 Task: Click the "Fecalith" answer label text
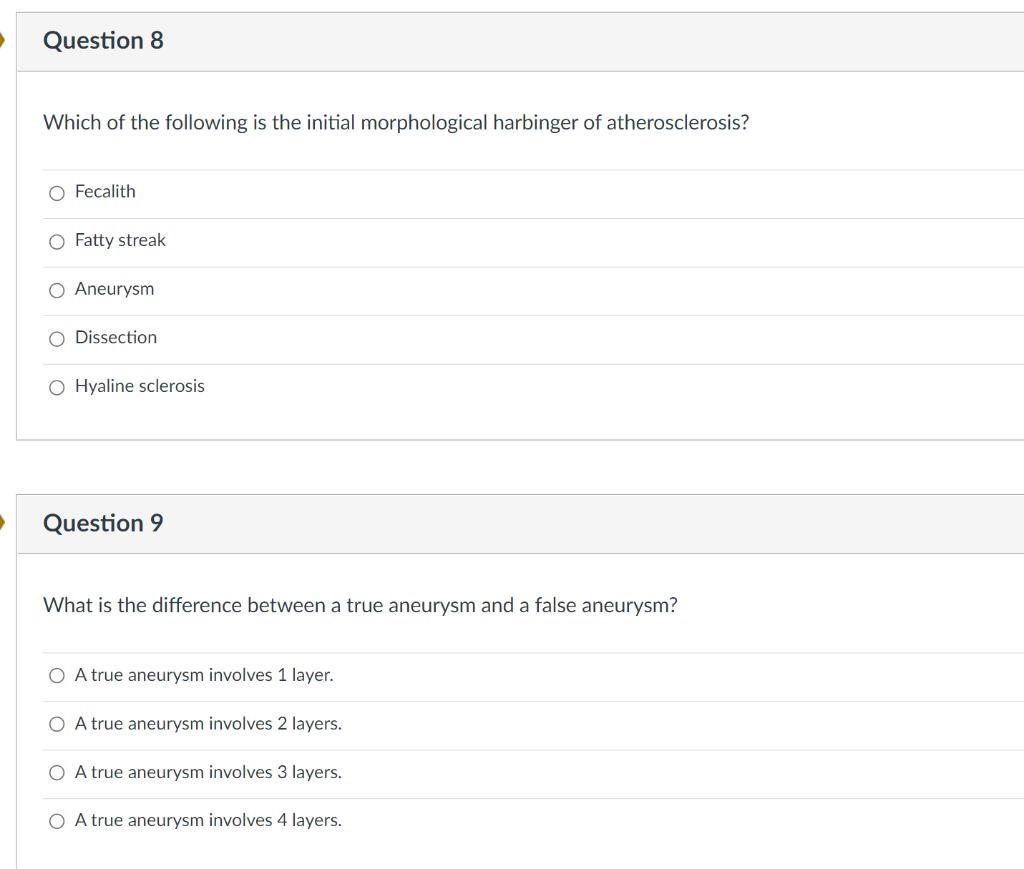point(105,191)
